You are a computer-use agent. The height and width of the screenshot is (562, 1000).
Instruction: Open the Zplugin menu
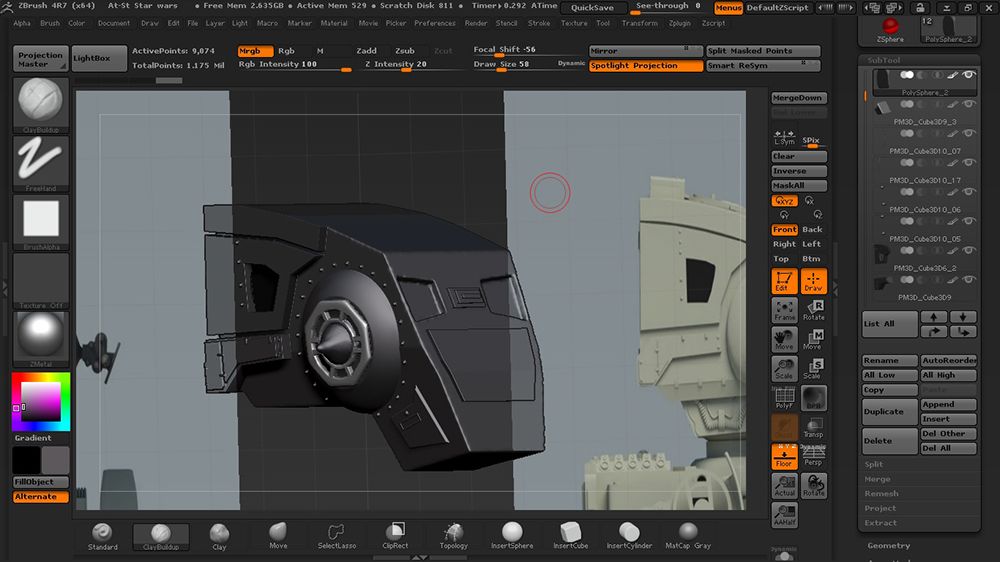[680, 23]
